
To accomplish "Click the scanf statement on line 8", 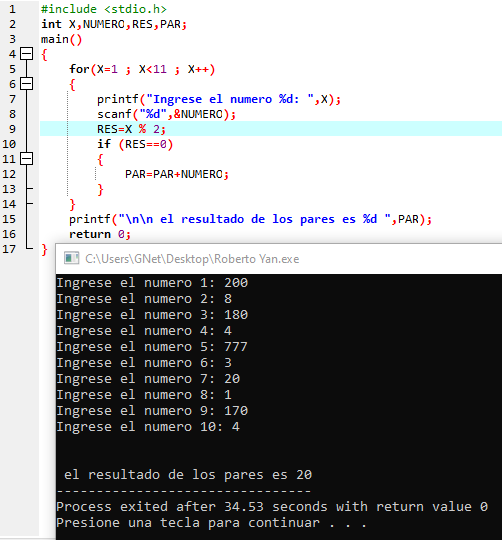I will 166,114.
